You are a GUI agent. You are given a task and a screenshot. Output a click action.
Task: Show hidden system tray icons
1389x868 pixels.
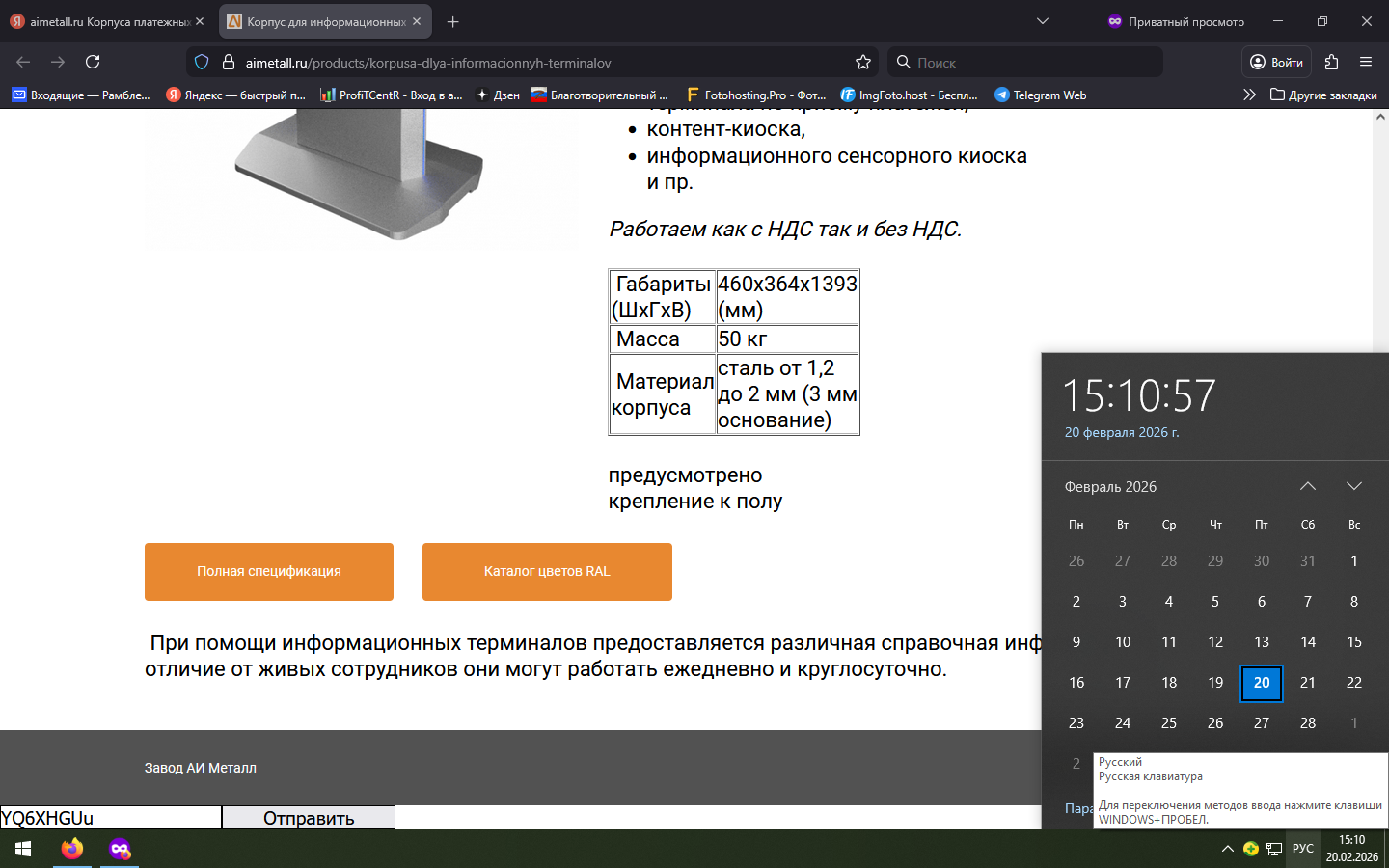click(x=1227, y=849)
